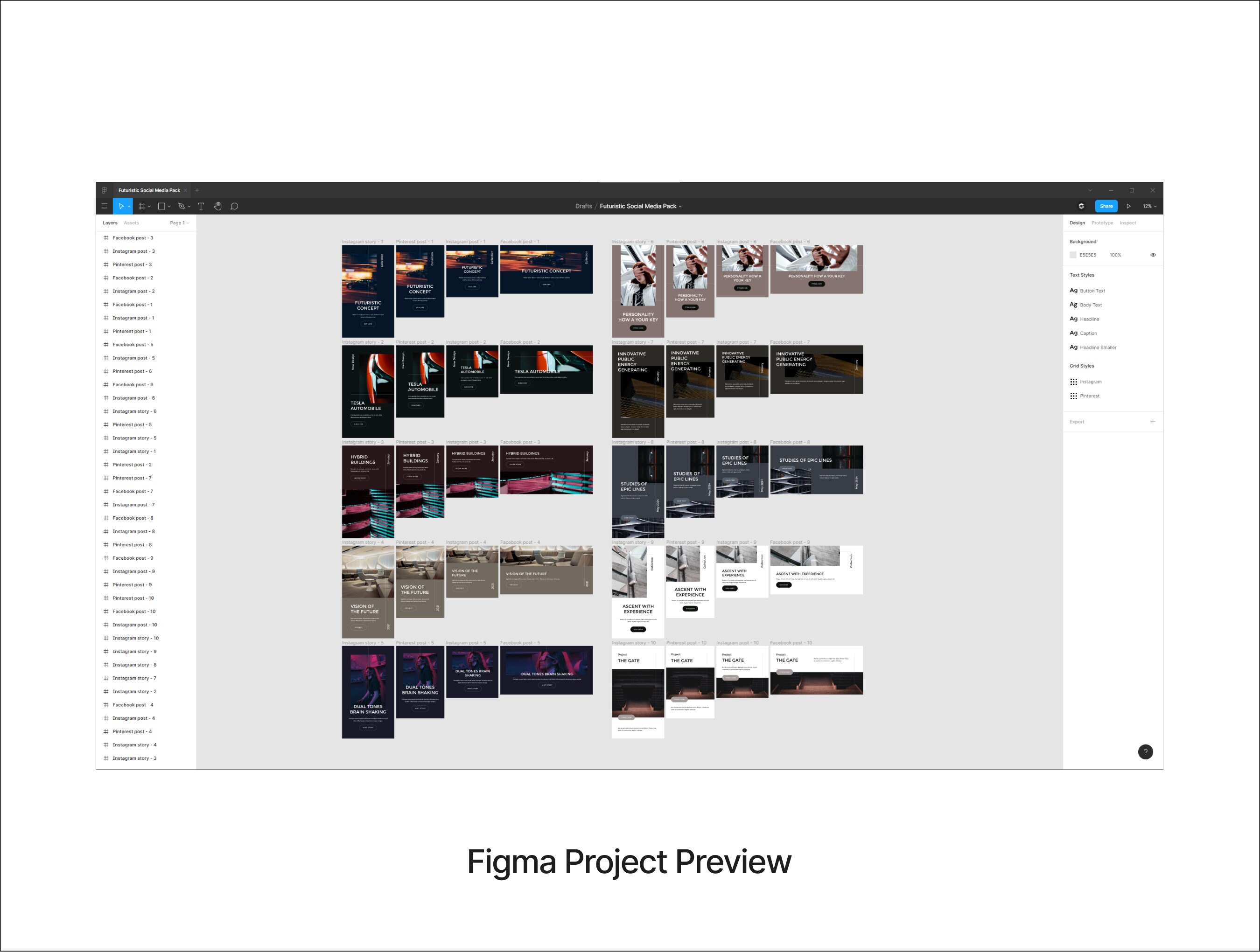The height and width of the screenshot is (952, 1260).
Task: Select the Hand tool
Action: [217, 206]
